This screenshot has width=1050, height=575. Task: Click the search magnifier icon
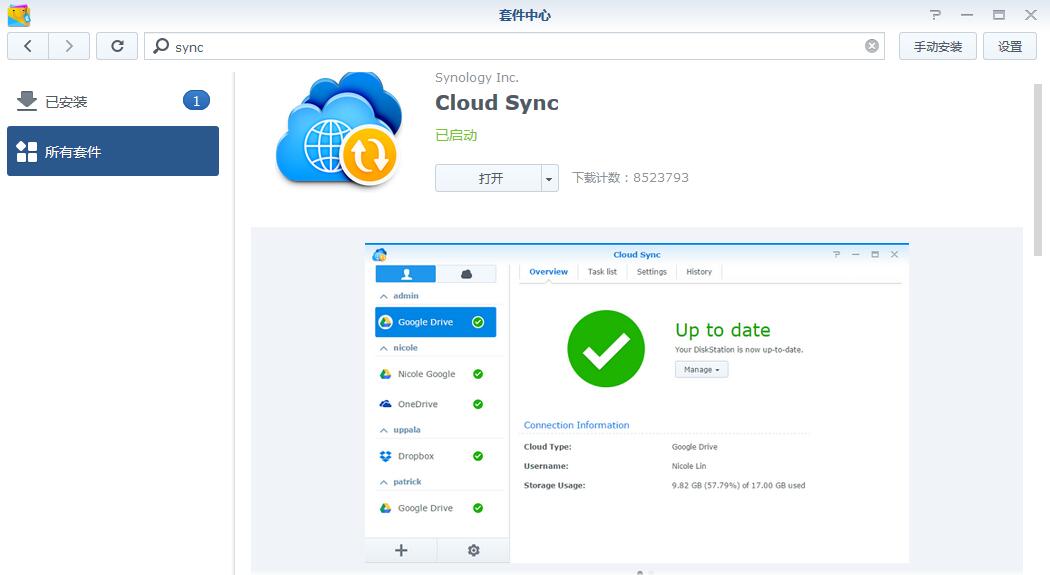tap(161, 46)
